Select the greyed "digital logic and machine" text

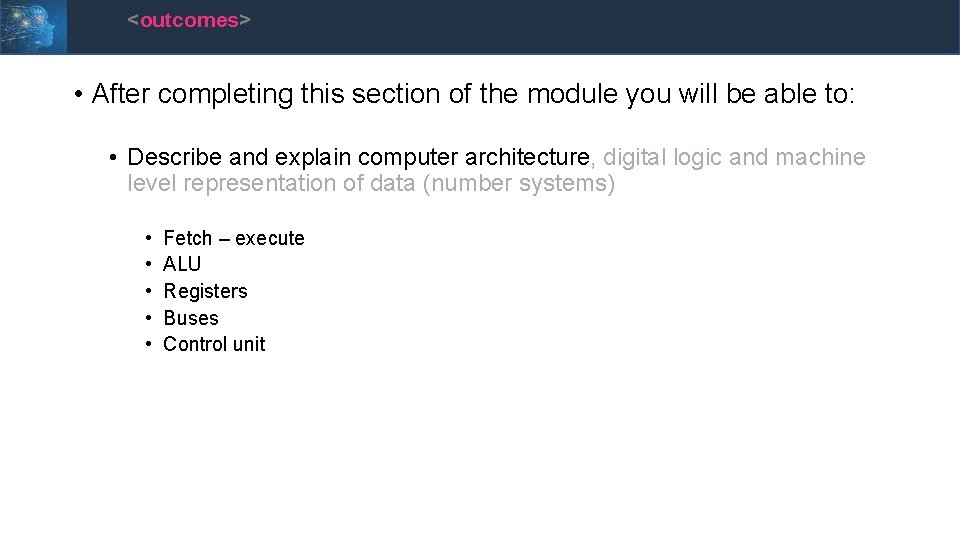735,157
